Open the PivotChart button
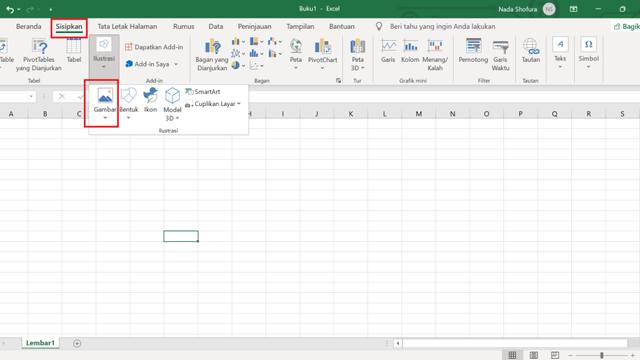The height and width of the screenshot is (360, 640). (322, 54)
